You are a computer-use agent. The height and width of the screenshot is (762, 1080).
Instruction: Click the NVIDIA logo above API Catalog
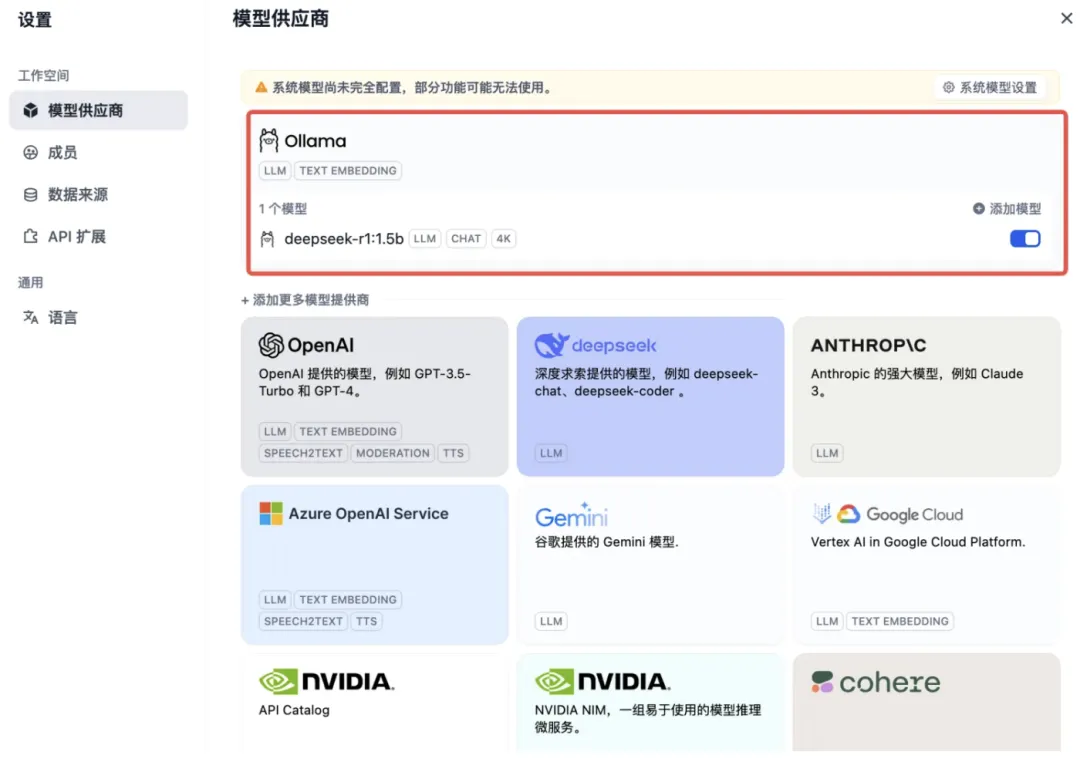click(326, 681)
